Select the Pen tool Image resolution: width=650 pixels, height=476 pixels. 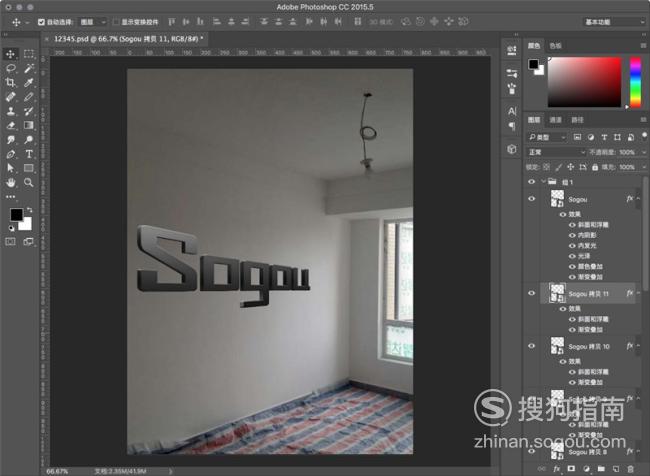tap(10, 154)
